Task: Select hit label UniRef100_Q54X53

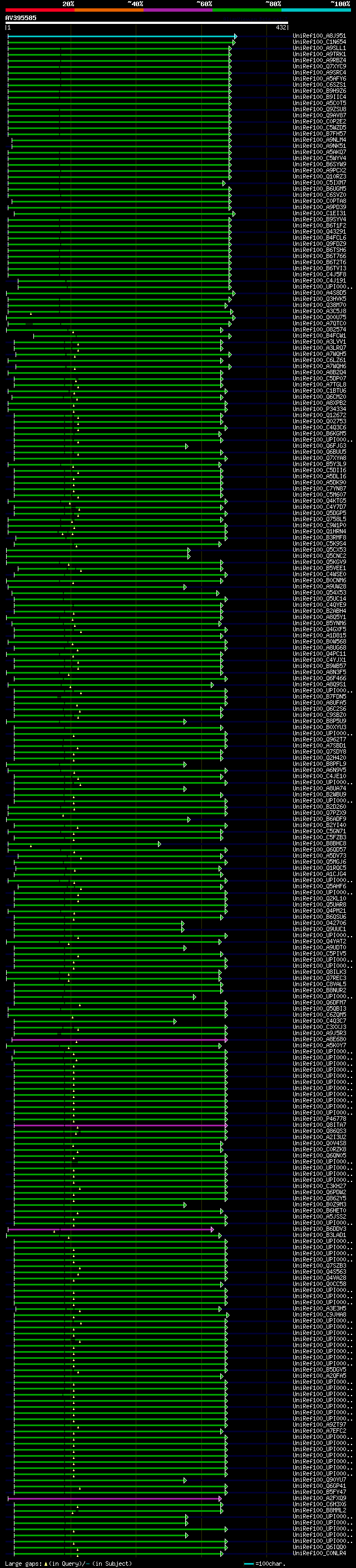Action: coord(319,592)
